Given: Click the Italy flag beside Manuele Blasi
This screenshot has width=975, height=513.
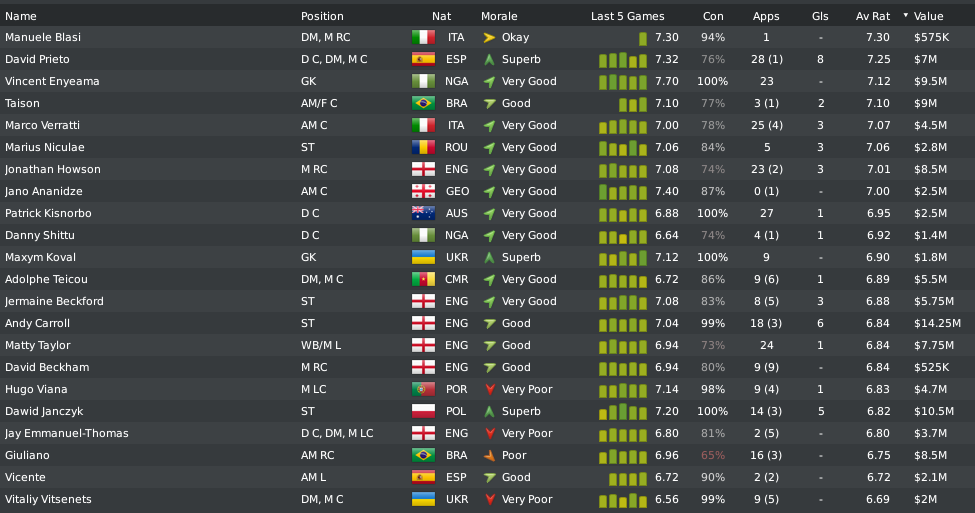Looking at the screenshot, I should (x=423, y=37).
